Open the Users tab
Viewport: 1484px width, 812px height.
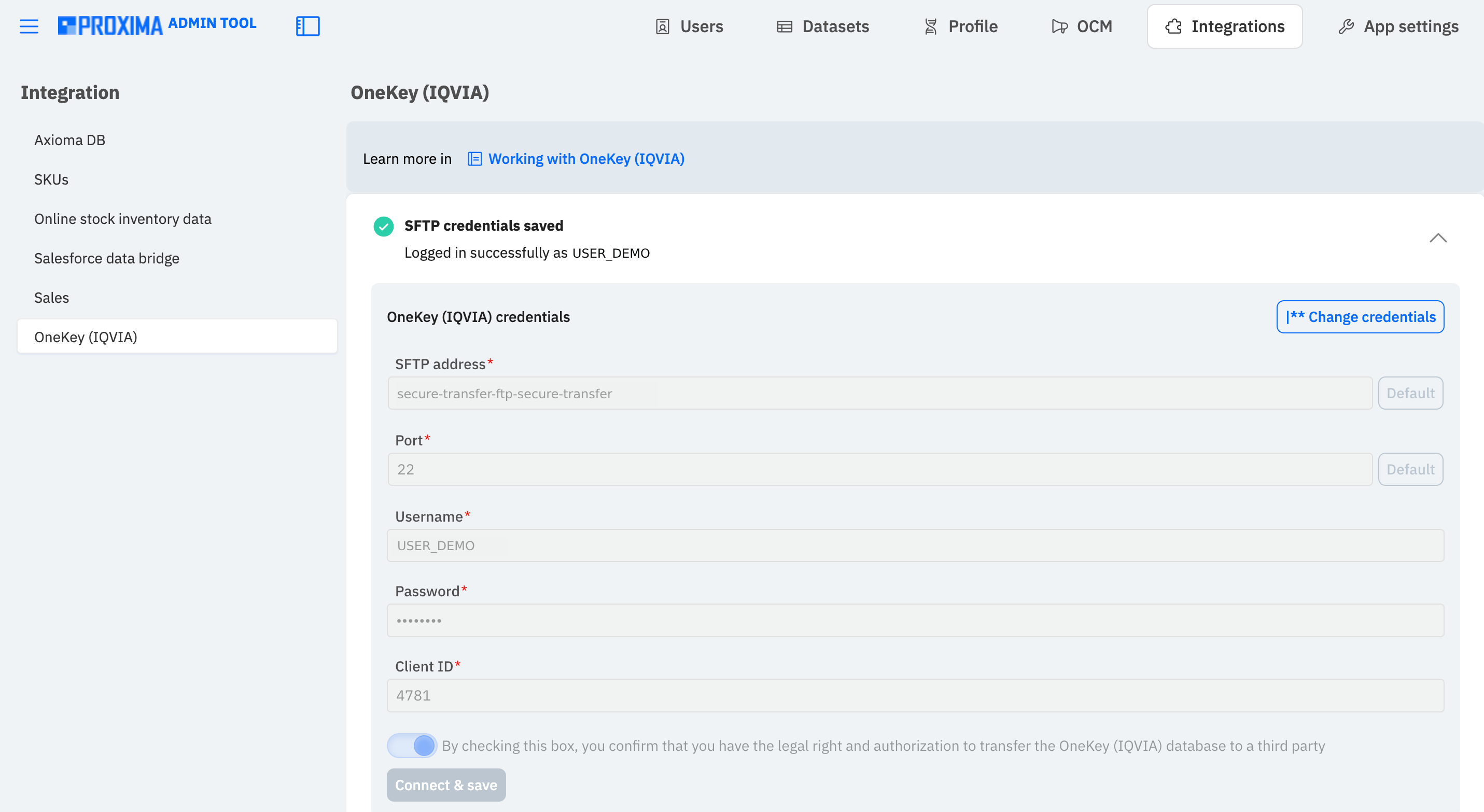pyautogui.click(x=690, y=26)
